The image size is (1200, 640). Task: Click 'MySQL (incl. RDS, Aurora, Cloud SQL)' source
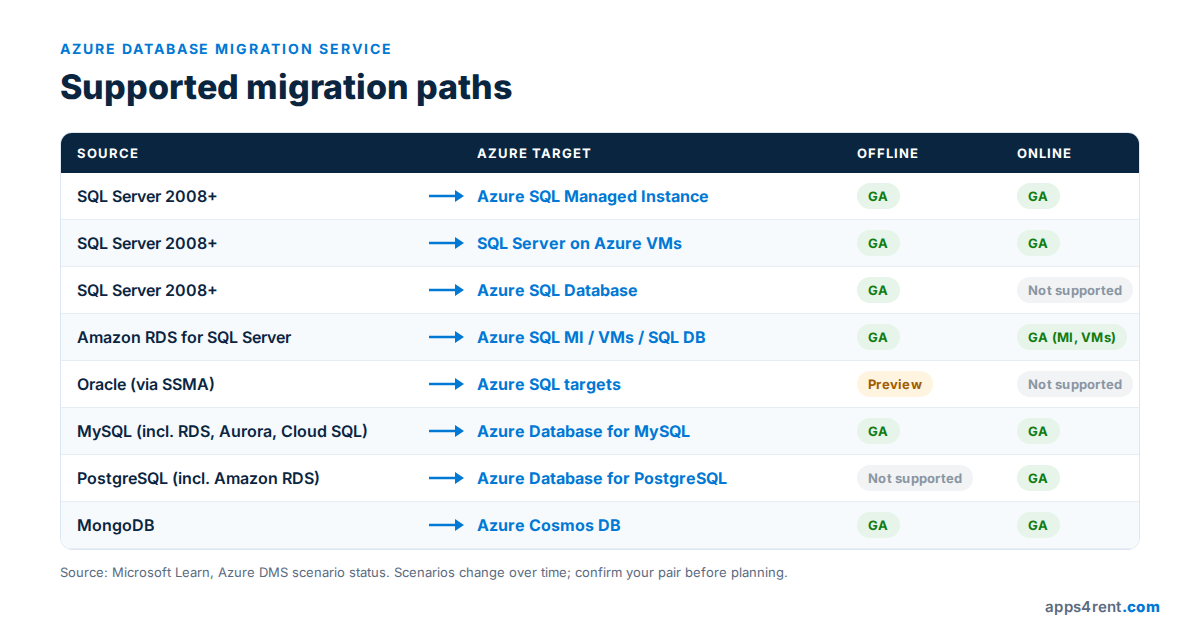(x=222, y=431)
